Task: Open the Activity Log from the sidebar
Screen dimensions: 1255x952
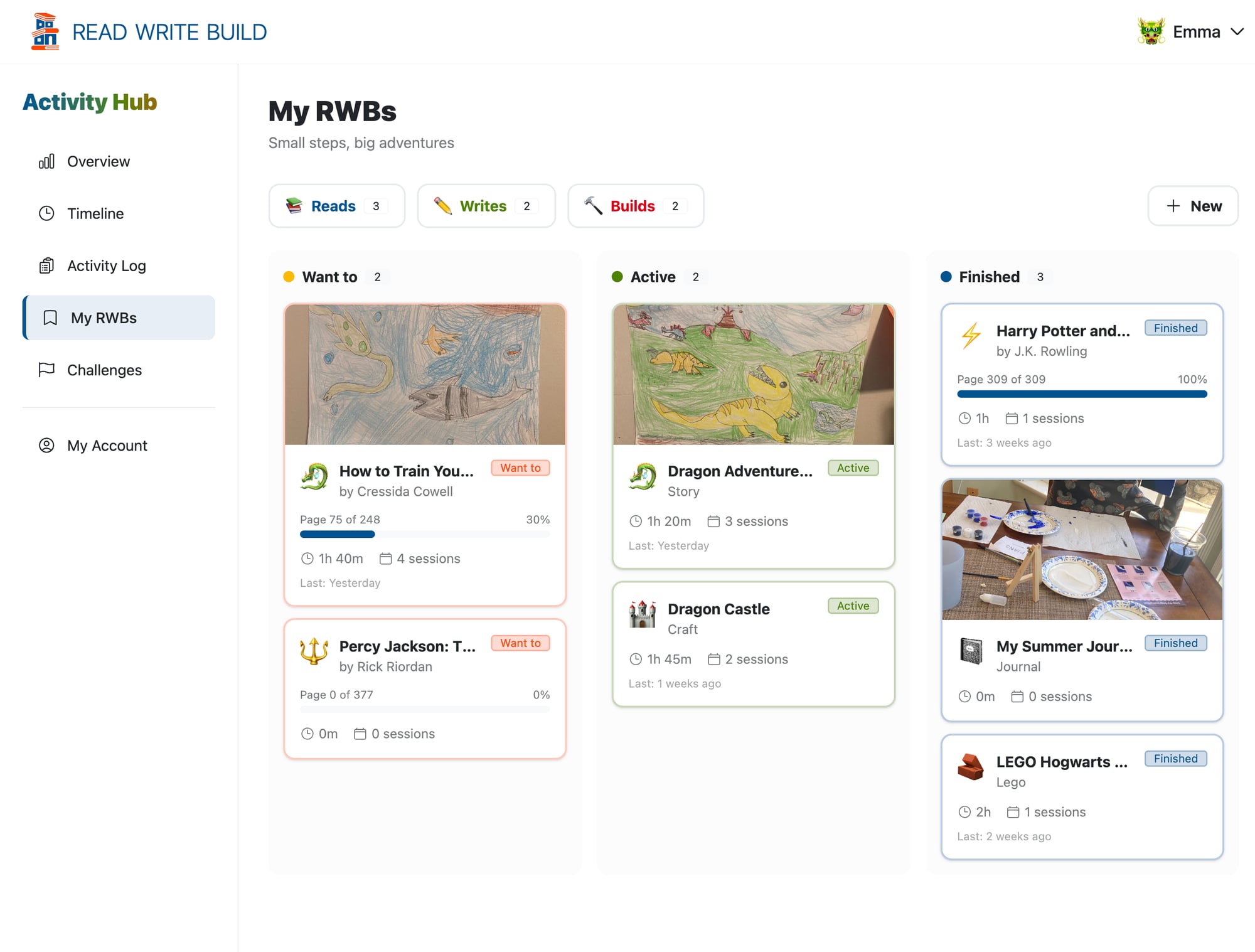Action: pyautogui.click(x=106, y=265)
